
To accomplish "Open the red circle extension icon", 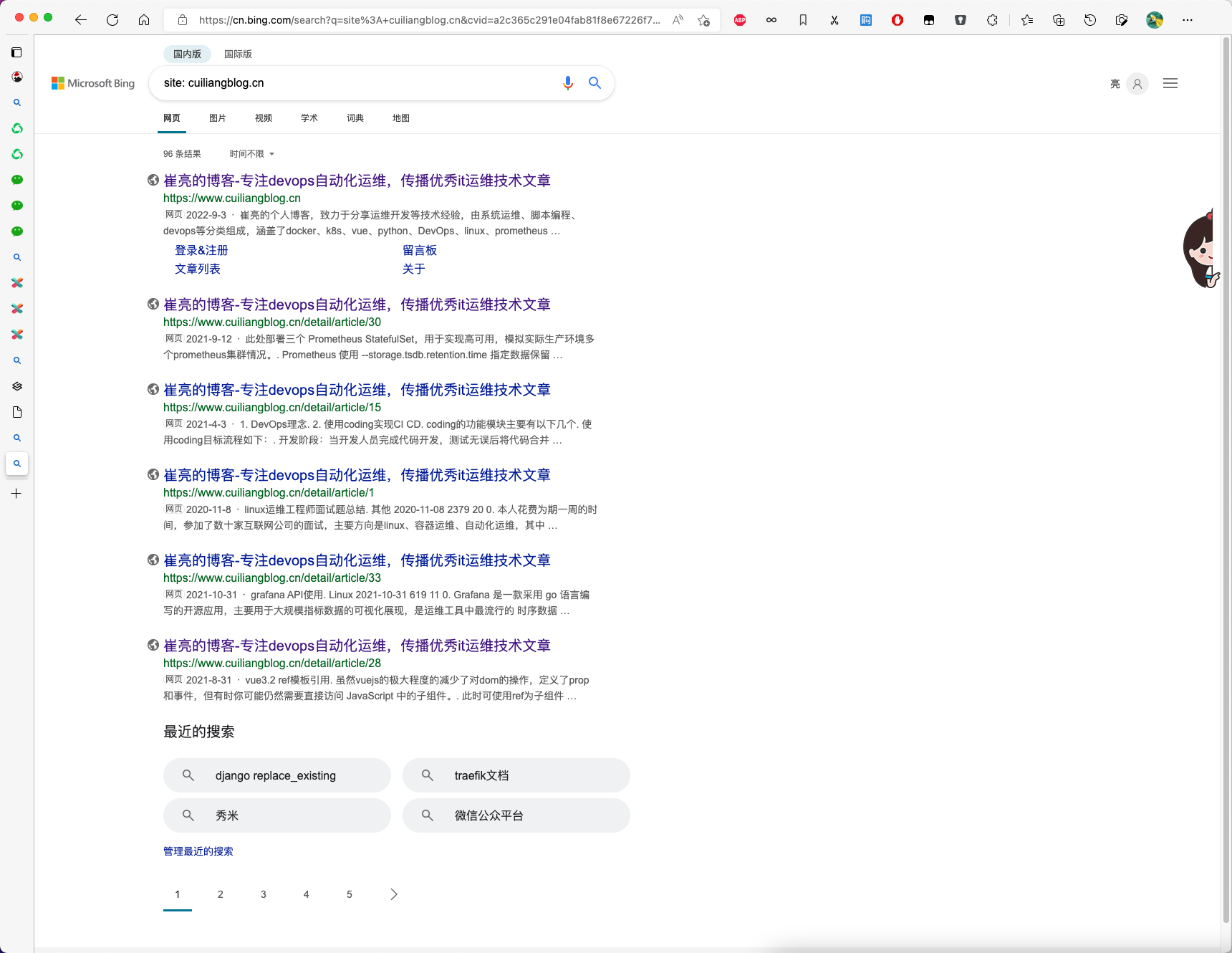I will click(897, 20).
